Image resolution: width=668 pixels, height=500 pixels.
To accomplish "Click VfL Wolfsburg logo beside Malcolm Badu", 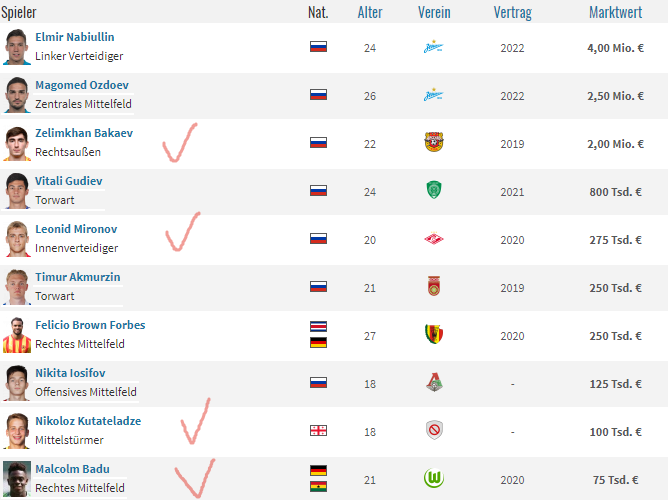I will click(434, 478).
